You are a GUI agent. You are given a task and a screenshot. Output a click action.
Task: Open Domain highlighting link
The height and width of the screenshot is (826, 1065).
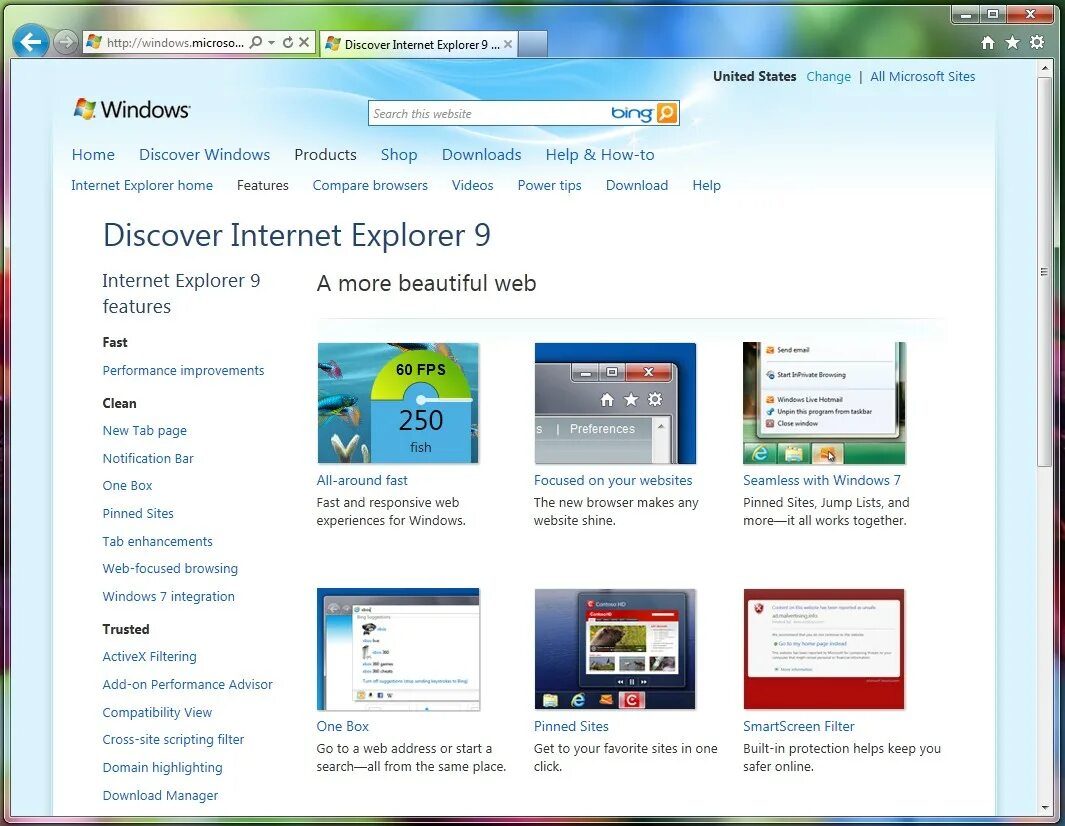click(162, 767)
